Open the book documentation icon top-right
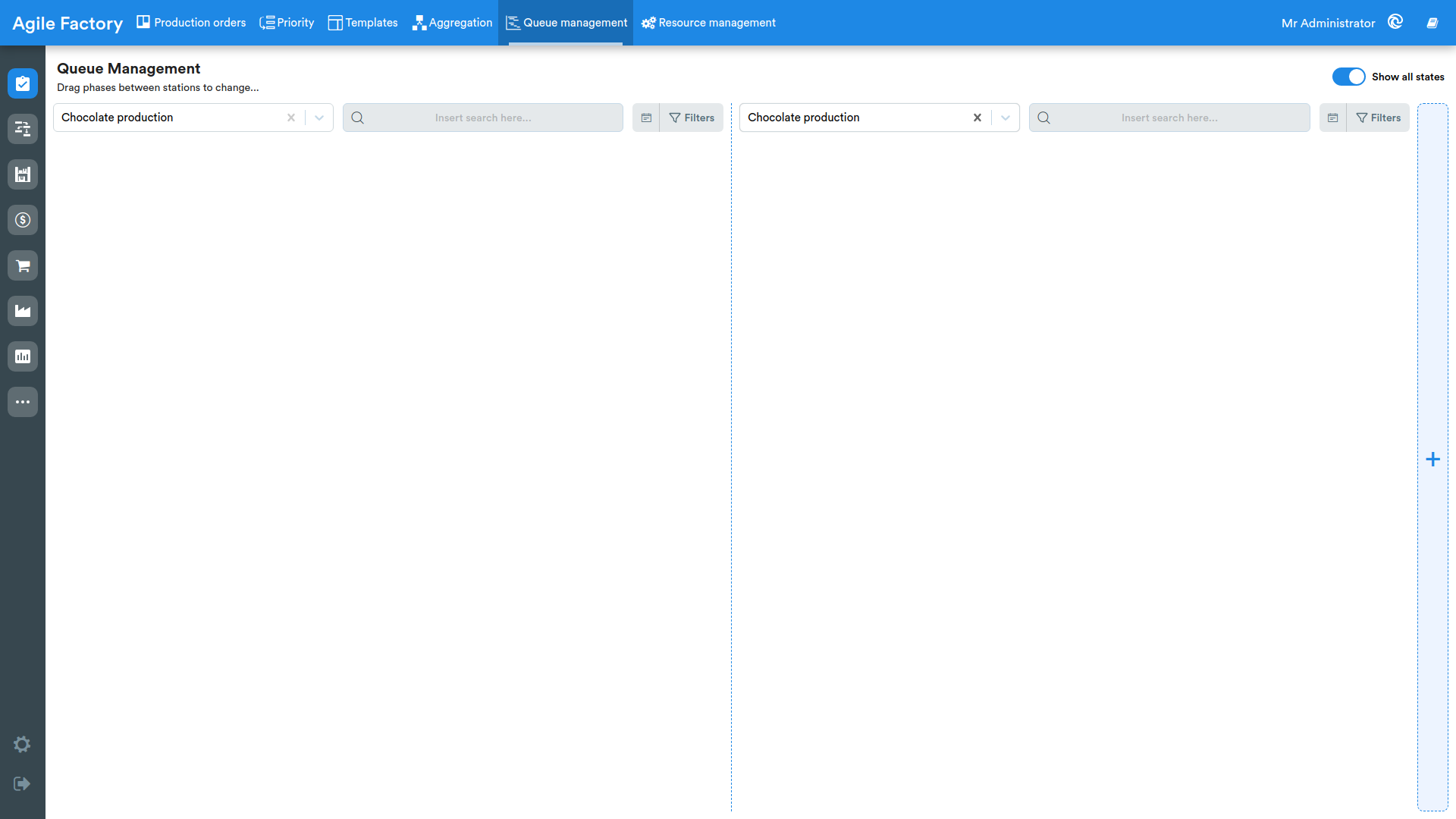The image size is (1456, 819). (x=1432, y=23)
